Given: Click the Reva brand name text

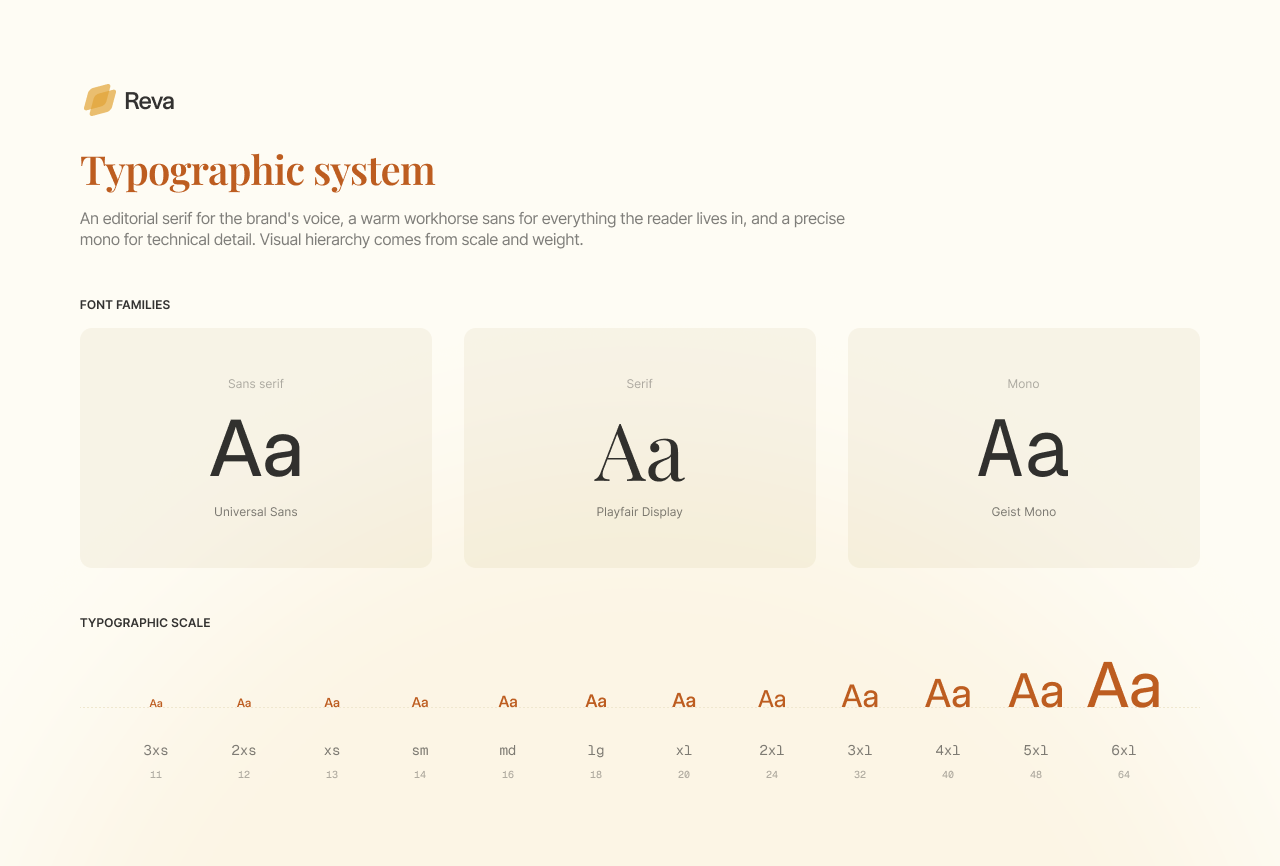Looking at the screenshot, I should (149, 101).
